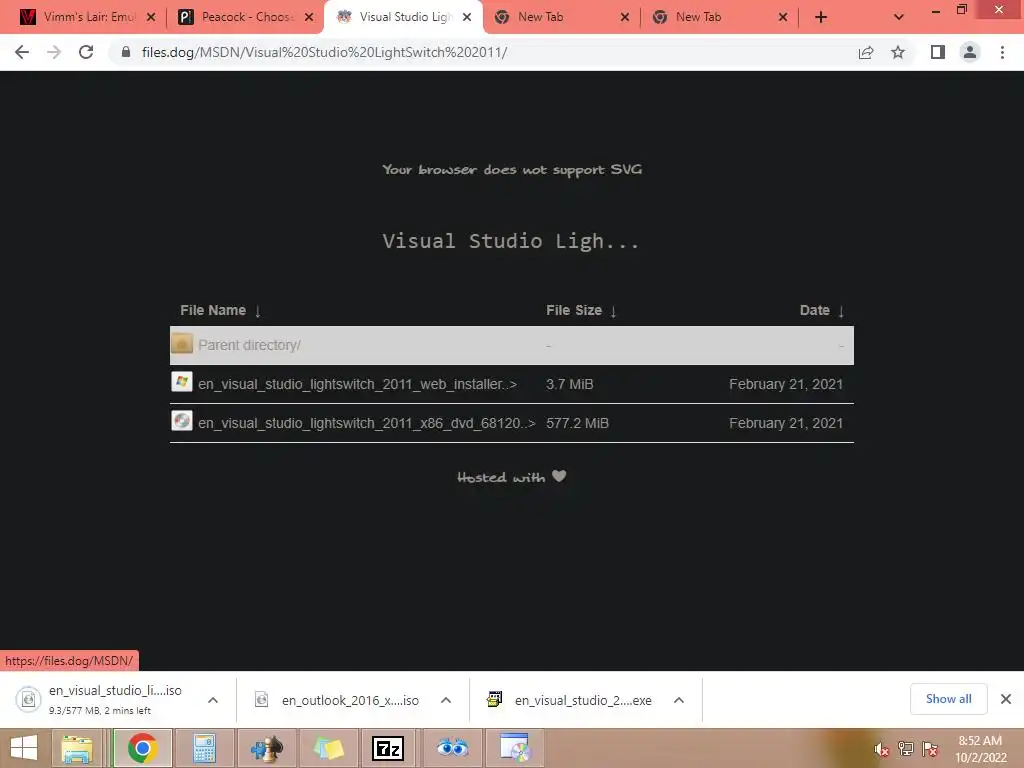Image resolution: width=1024 pixels, height=768 pixels.
Task: Reload the files.dog page
Action: [86, 52]
